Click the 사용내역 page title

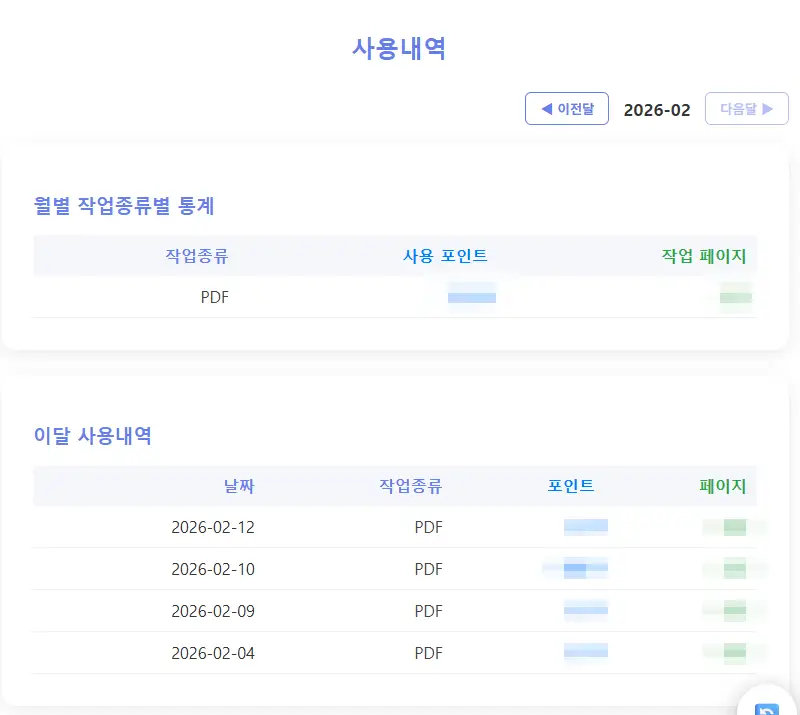(399, 47)
